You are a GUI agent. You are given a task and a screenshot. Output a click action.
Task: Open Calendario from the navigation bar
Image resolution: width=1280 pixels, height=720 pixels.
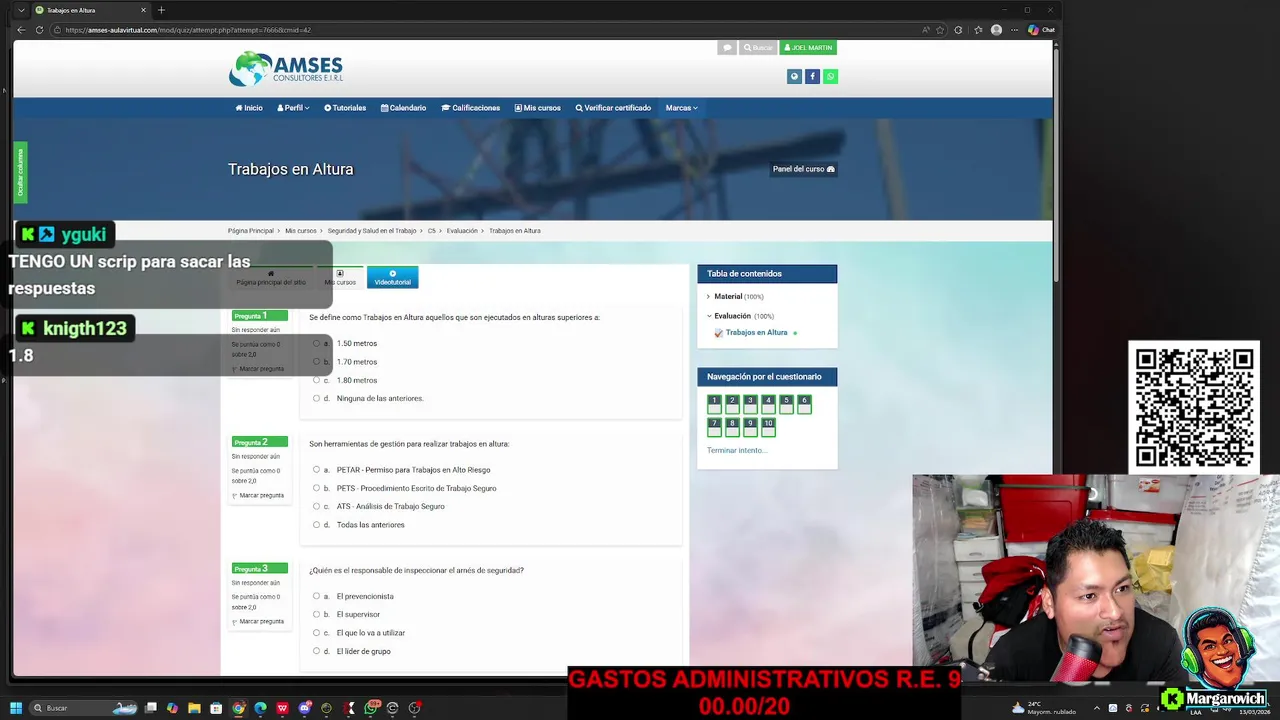click(403, 108)
